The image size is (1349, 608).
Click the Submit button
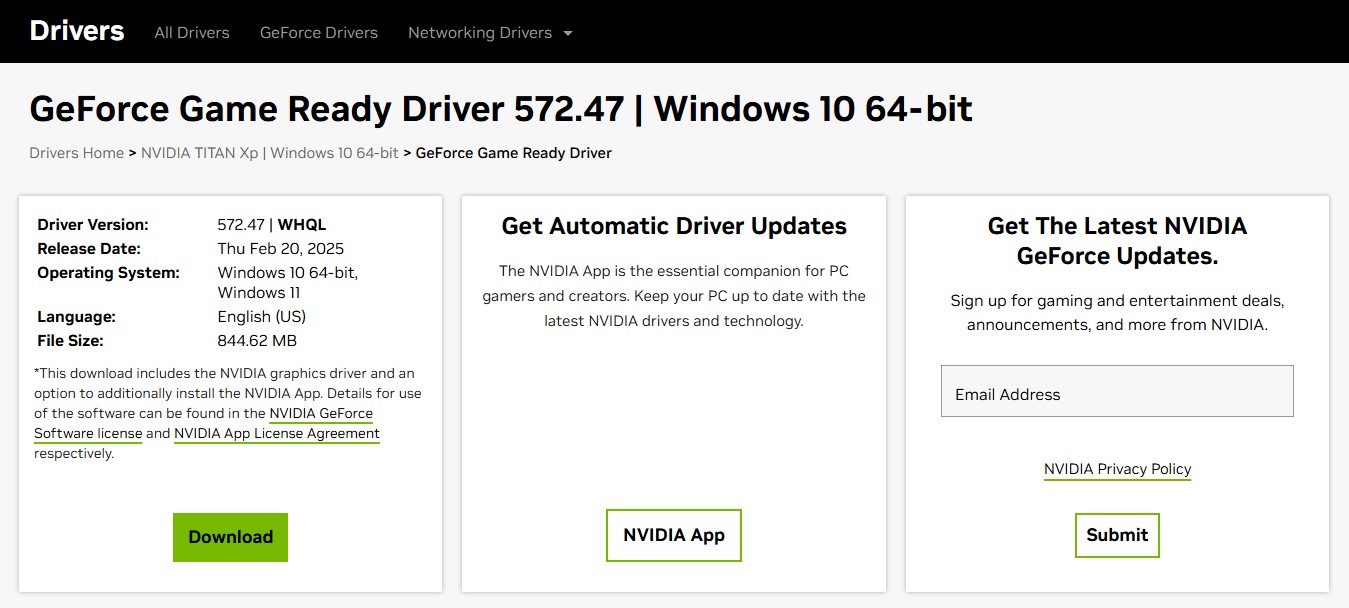pos(1117,535)
